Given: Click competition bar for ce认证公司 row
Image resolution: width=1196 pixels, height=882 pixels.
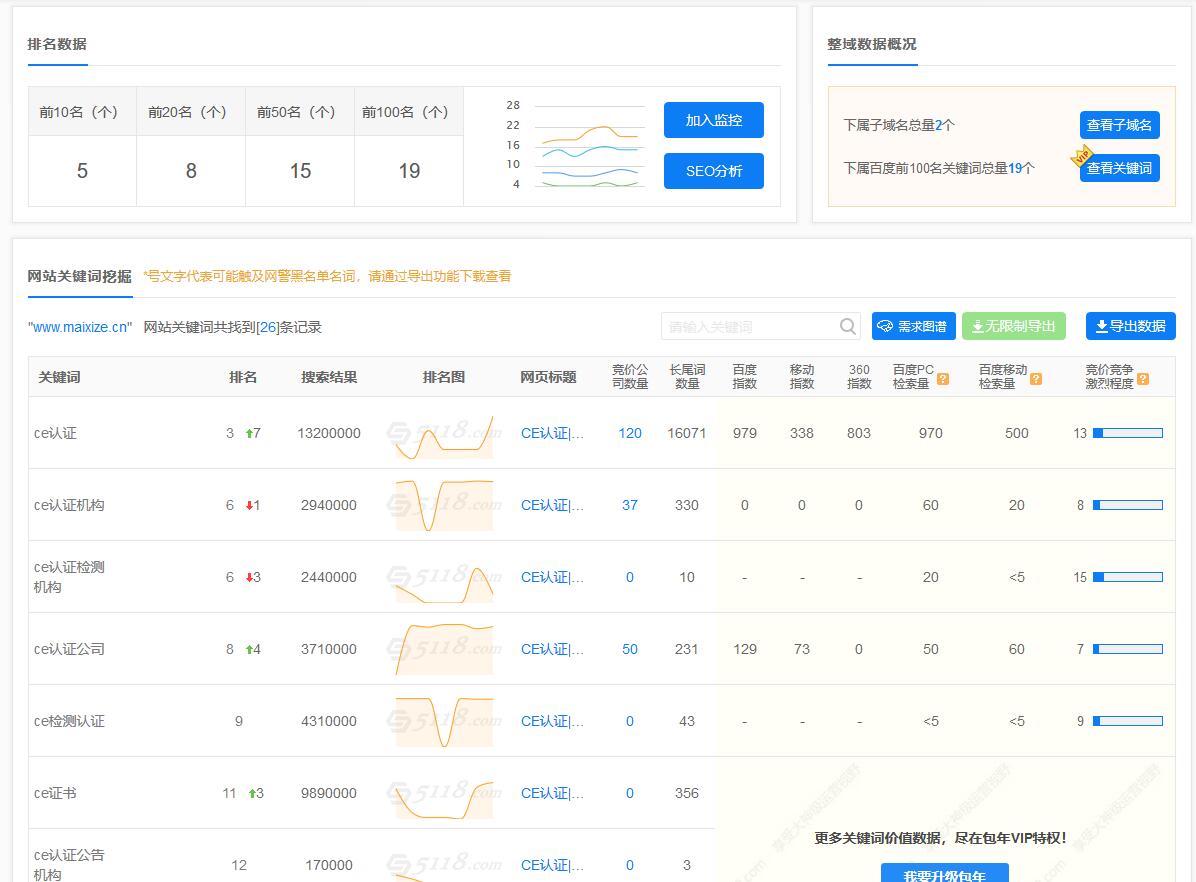Looking at the screenshot, I should [x=1128, y=649].
